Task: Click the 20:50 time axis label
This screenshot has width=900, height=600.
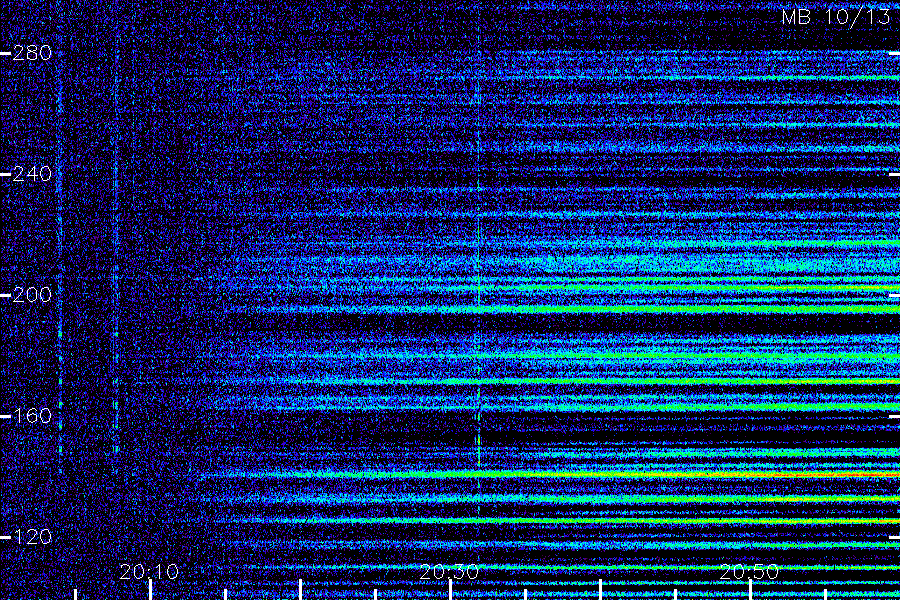Action: 749,571
